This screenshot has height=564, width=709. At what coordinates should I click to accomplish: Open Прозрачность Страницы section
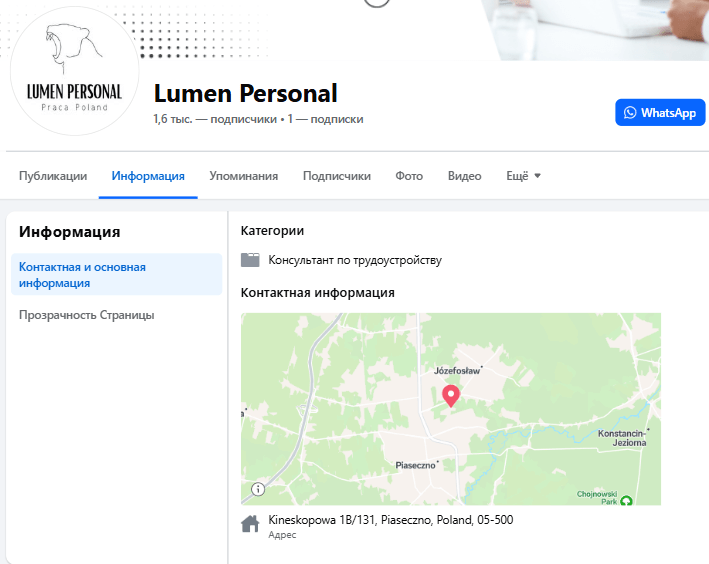pyautogui.click(x=86, y=315)
